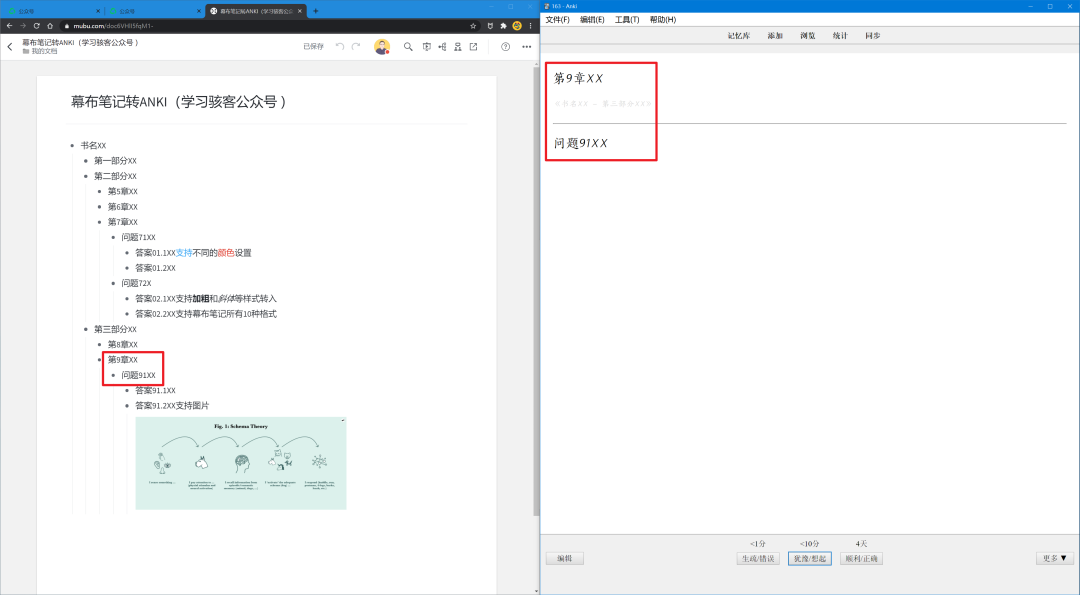Open Chrome's extensions puzzle icon

pyautogui.click(x=503, y=26)
